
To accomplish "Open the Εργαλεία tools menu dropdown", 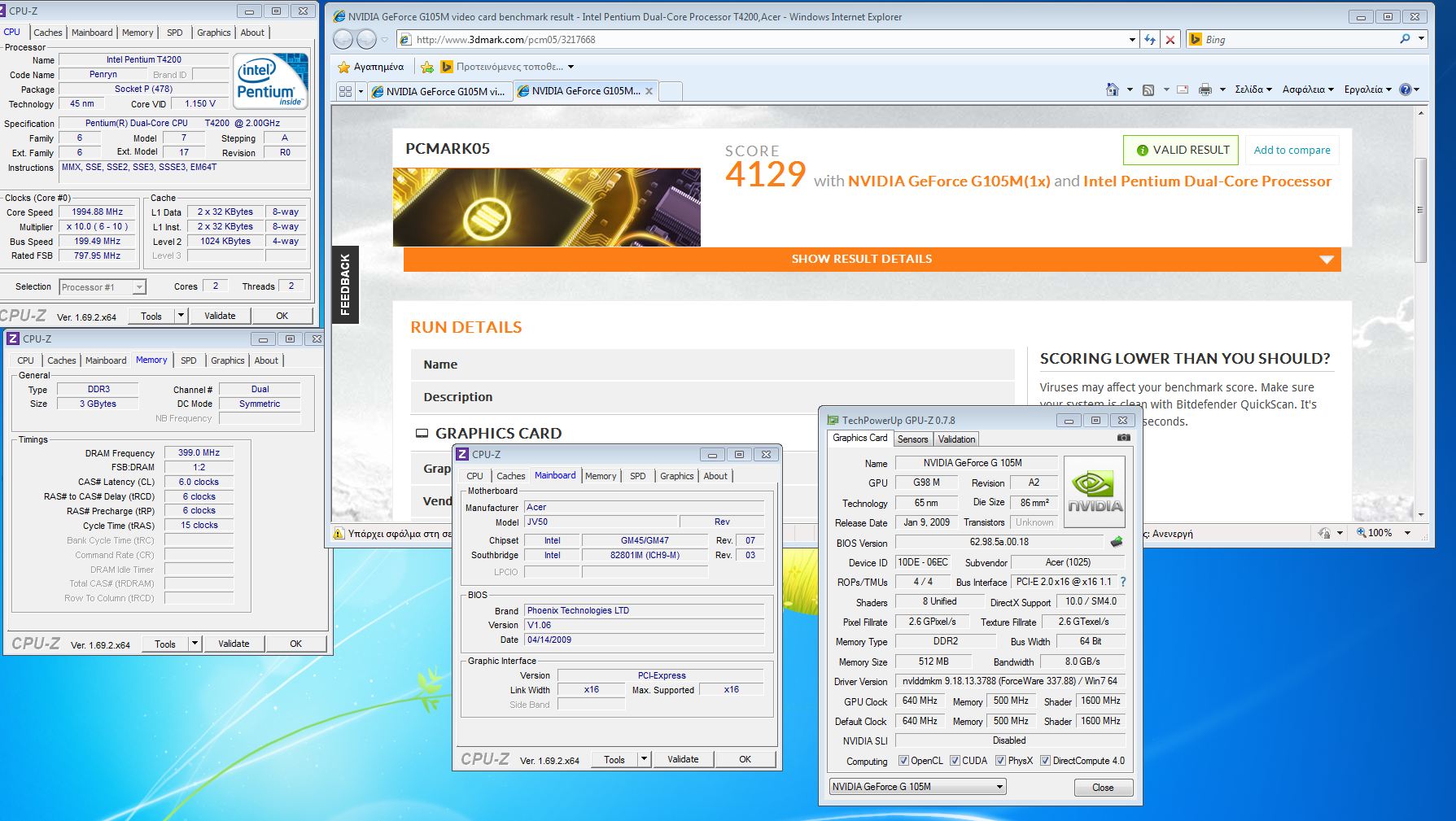I will click(1368, 90).
